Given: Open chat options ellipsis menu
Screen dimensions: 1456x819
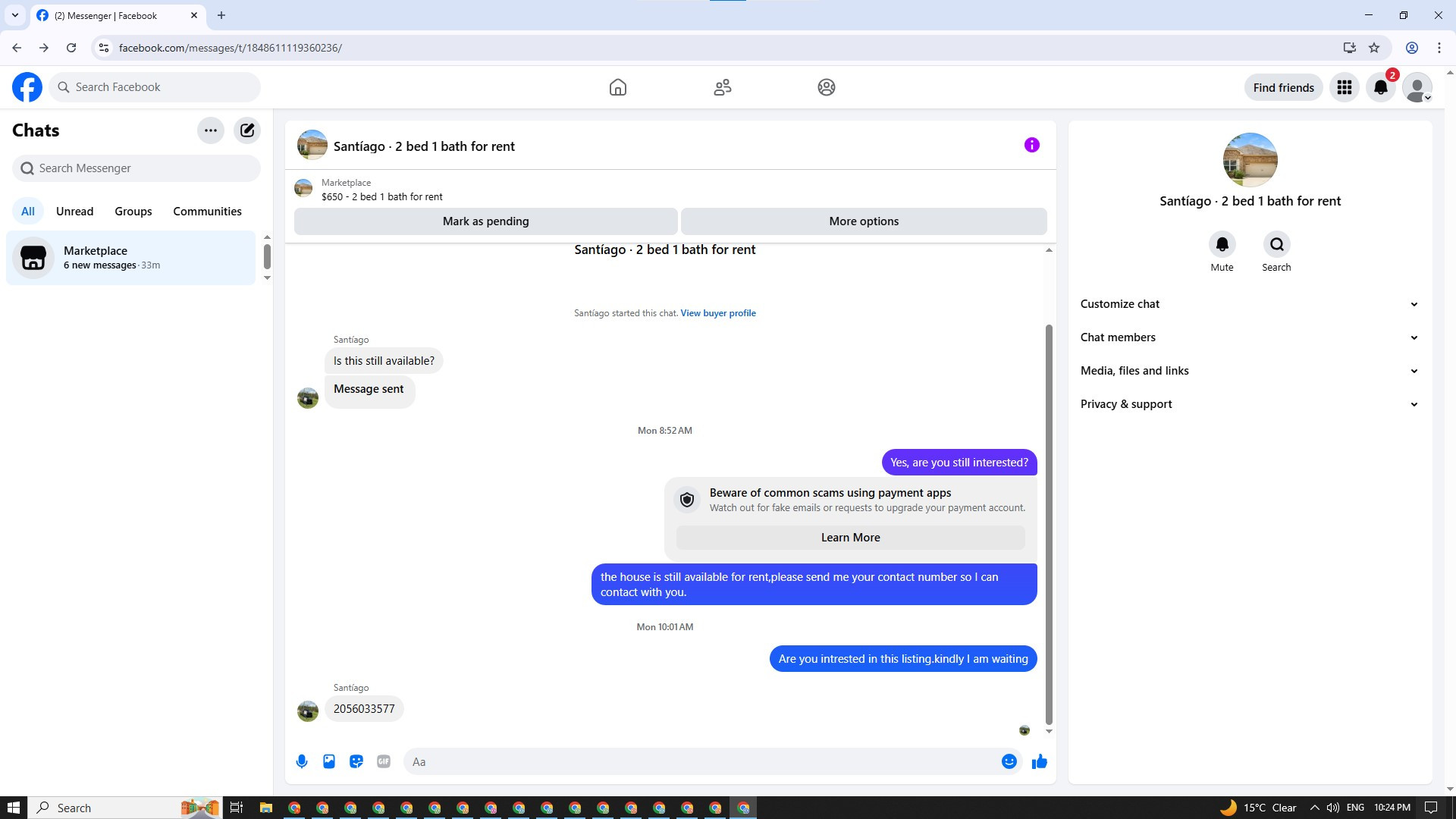Looking at the screenshot, I should (x=211, y=130).
